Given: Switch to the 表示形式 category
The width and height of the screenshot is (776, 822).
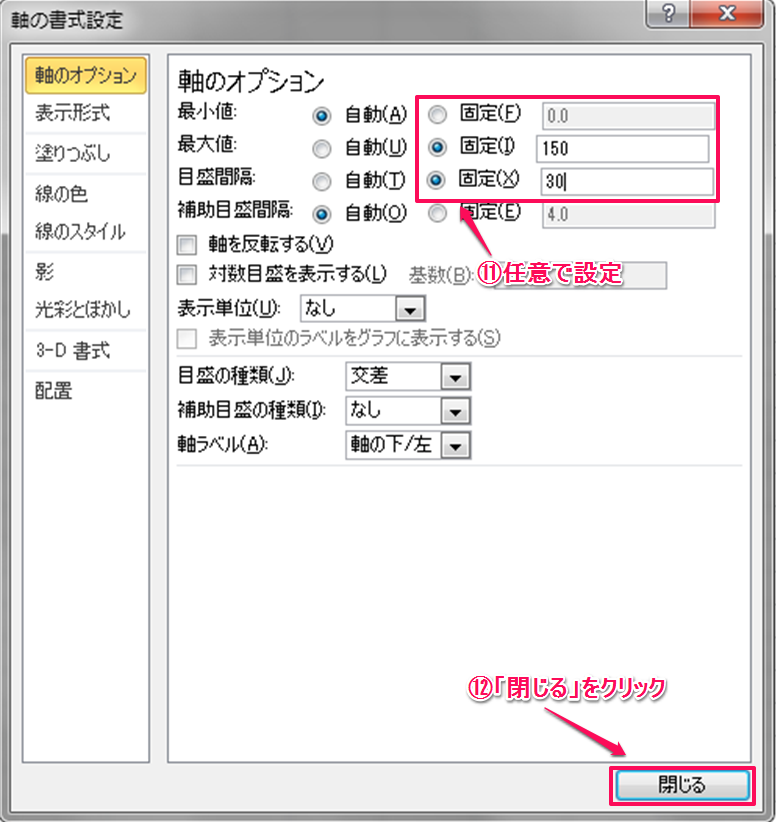Looking at the screenshot, I should tap(73, 114).
